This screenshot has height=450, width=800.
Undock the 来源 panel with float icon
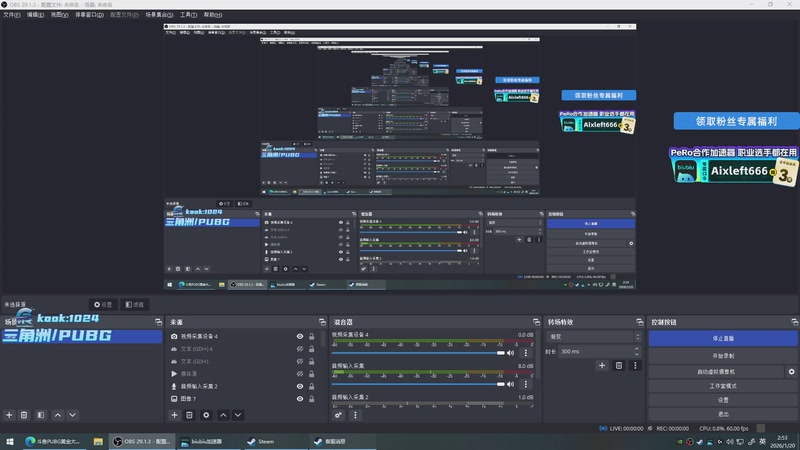point(322,322)
